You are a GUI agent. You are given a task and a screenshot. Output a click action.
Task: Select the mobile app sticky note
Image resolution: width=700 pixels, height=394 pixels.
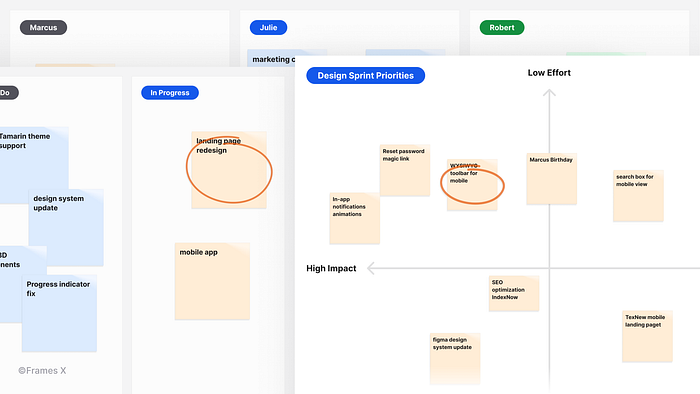[x=212, y=281]
